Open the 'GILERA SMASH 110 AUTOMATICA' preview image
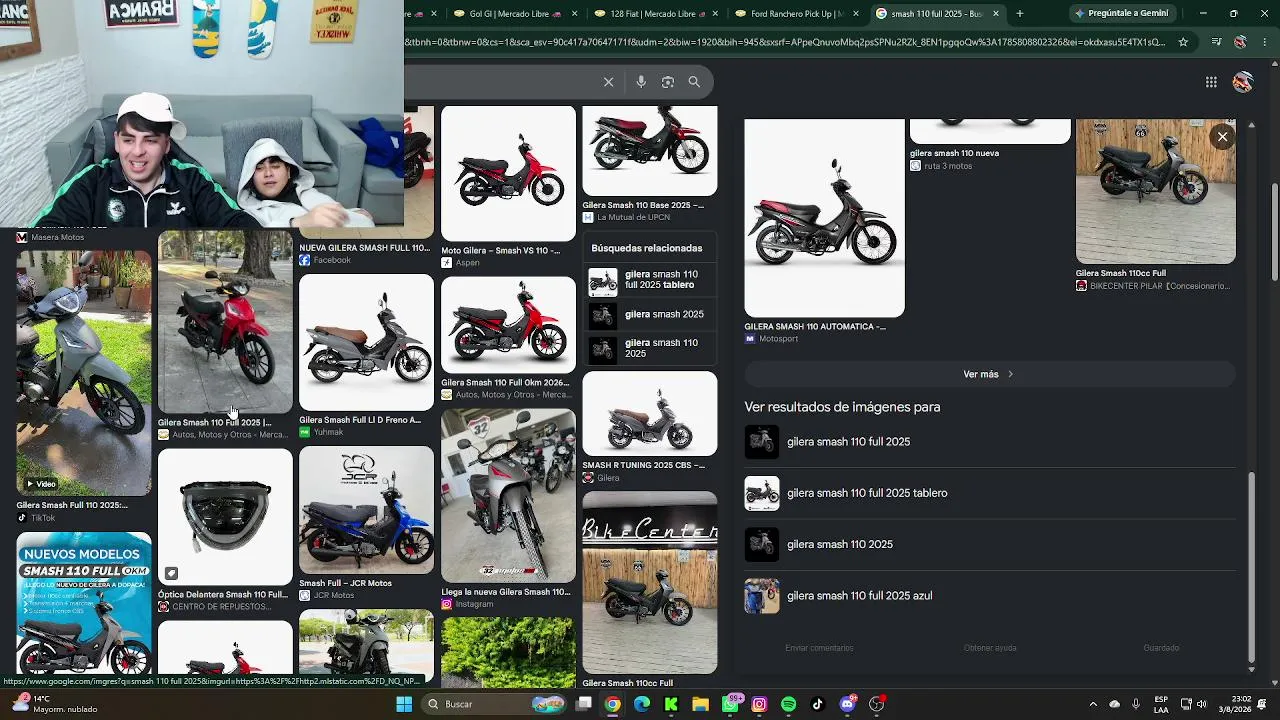 click(x=824, y=218)
